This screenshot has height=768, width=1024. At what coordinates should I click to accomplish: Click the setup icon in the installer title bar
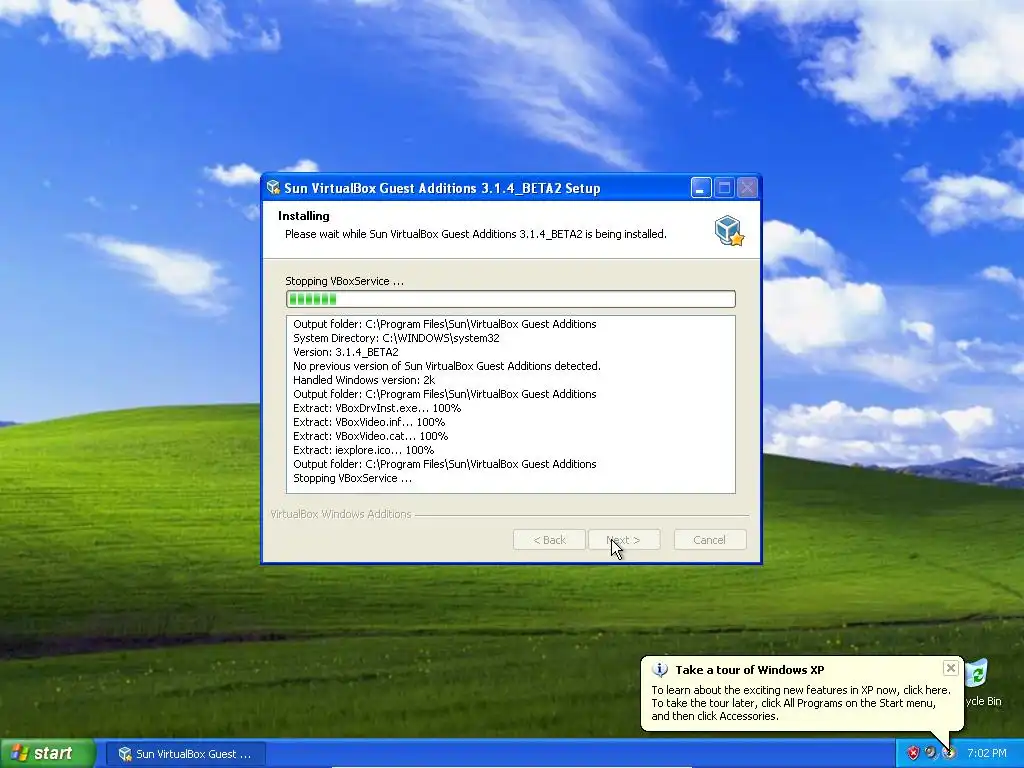273,188
